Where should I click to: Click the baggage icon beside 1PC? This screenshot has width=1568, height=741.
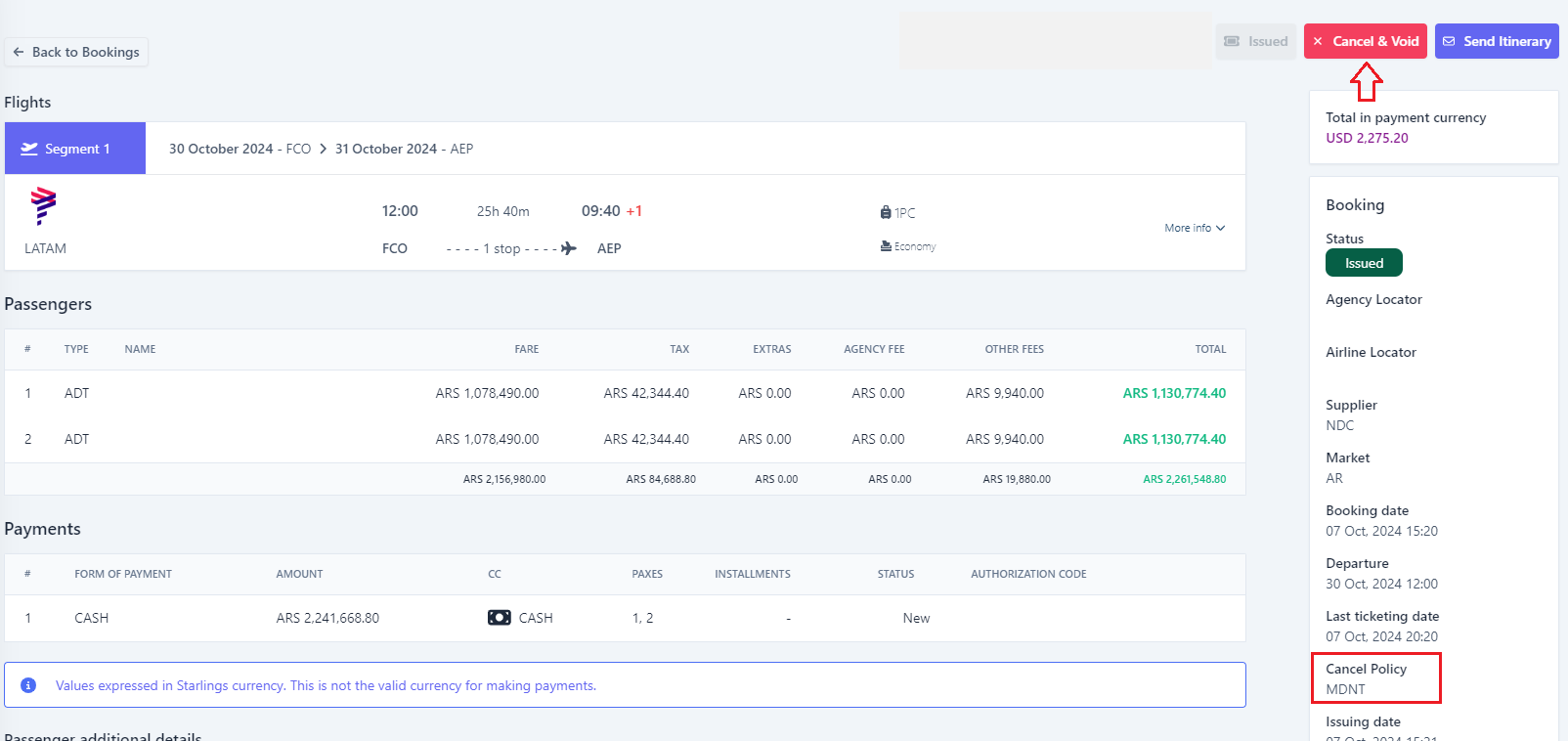tap(886, 212)
